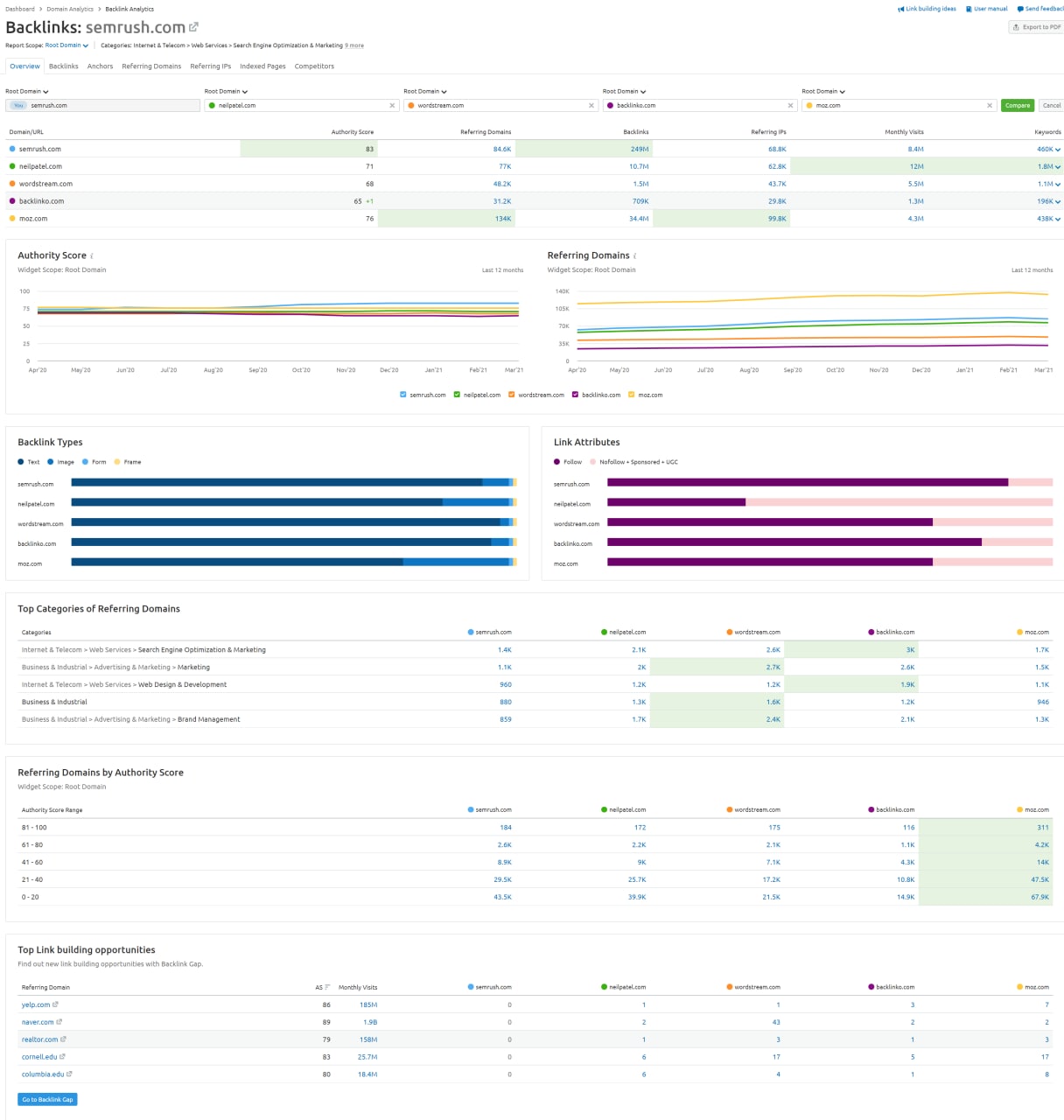Click 185M monthly visits for yelp.com

pos(368,1004)
